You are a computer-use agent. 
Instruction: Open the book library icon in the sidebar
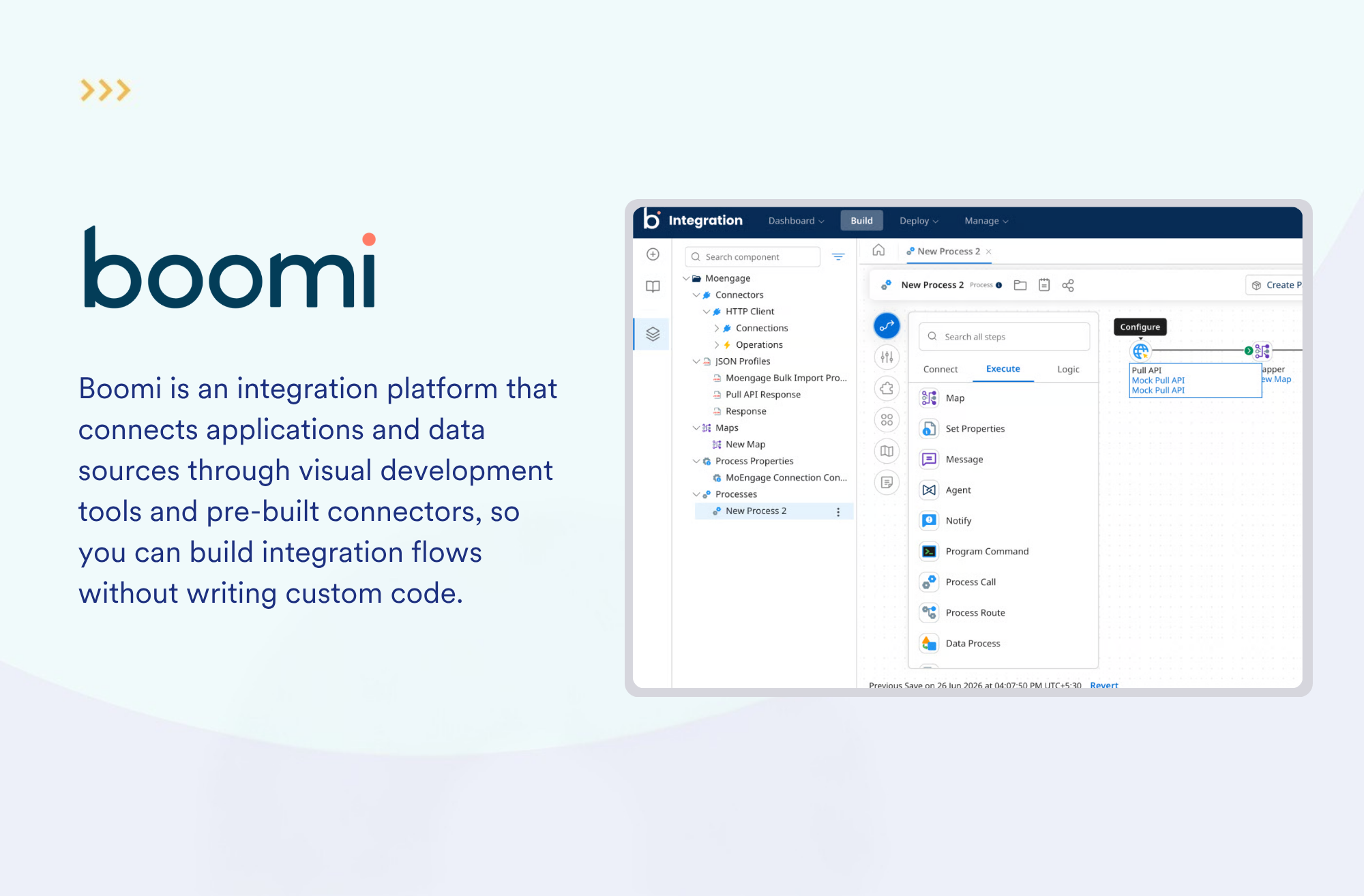point(653,286)
